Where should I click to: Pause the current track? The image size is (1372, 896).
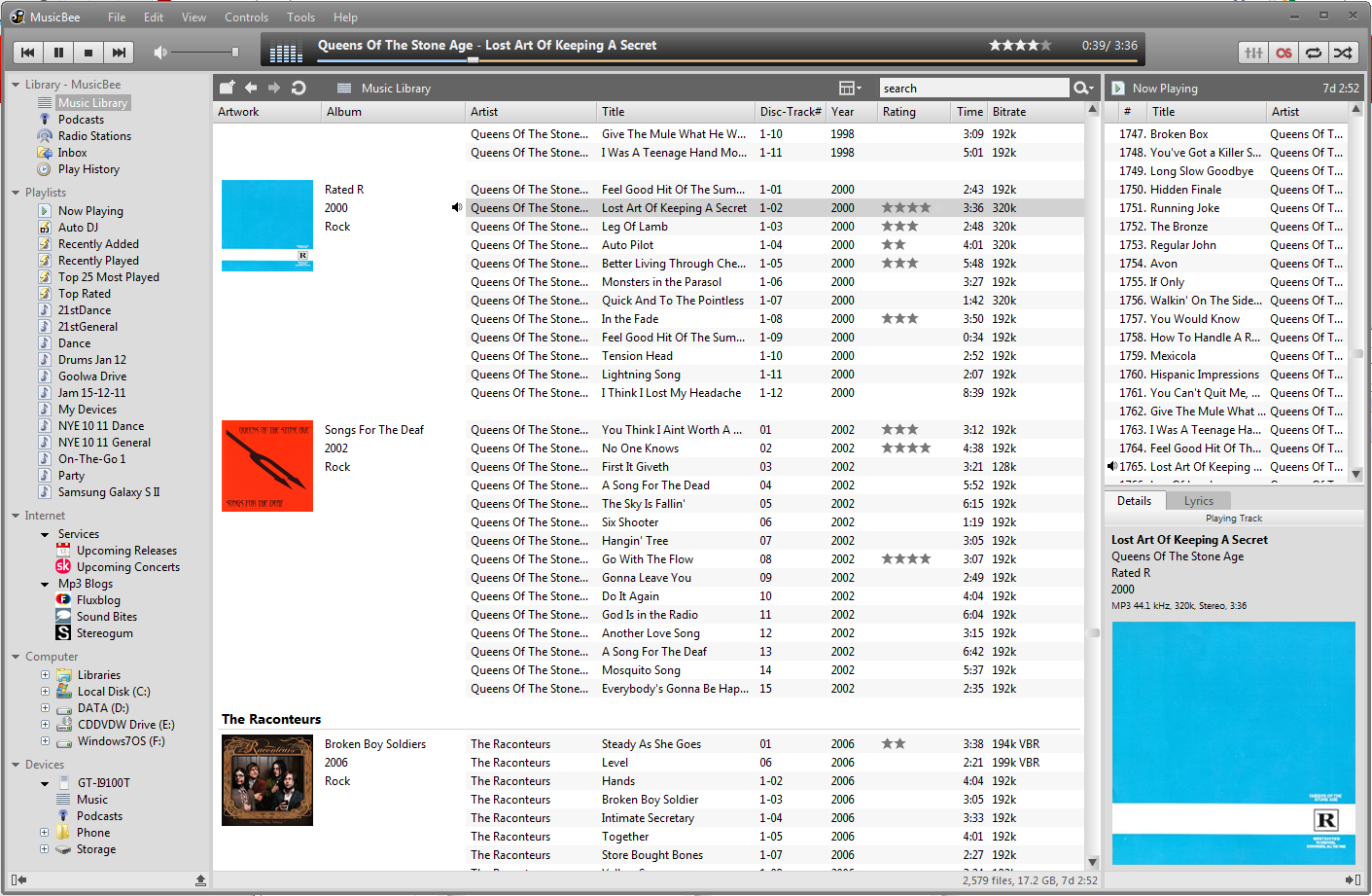pyautogui.click(x=59, y=52)
